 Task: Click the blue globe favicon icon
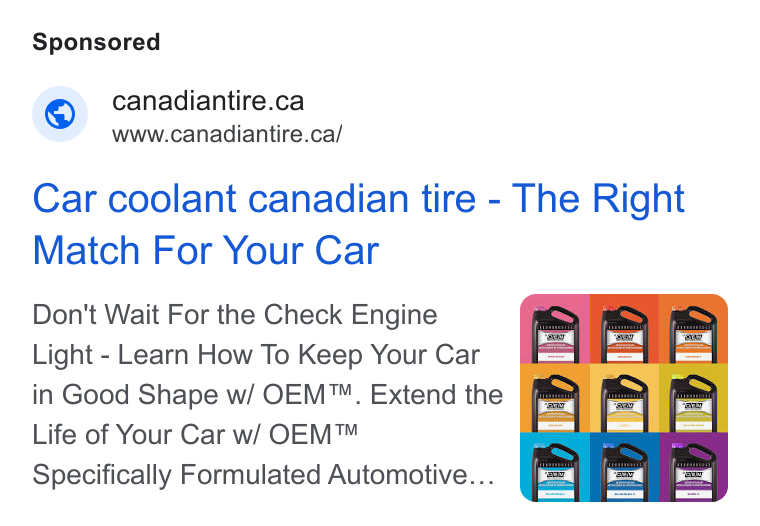[60, 114]
